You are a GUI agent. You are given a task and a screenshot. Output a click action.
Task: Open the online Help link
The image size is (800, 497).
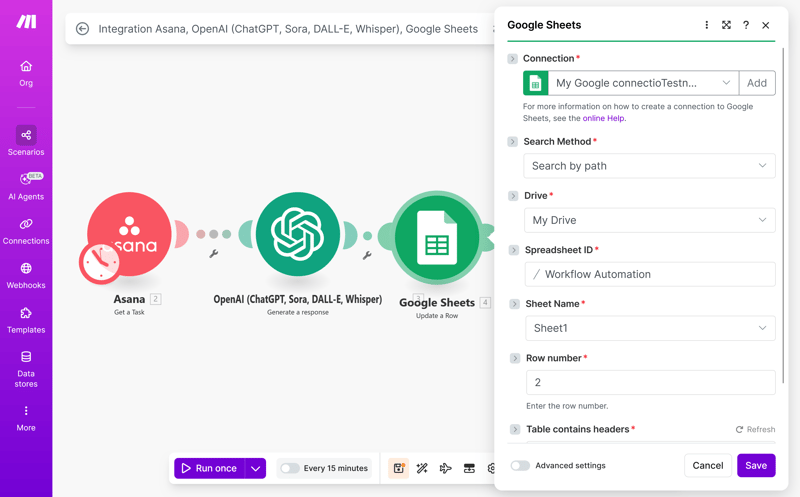pyautogui.click(x=603, y=118)
